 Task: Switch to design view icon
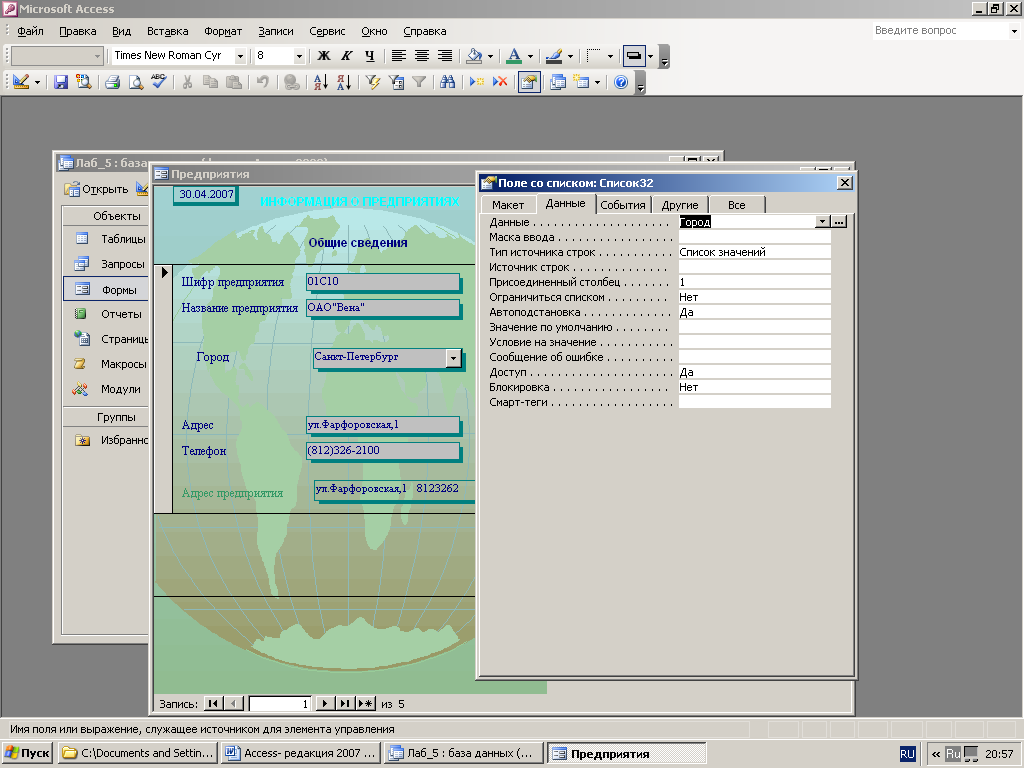point(21,82)
